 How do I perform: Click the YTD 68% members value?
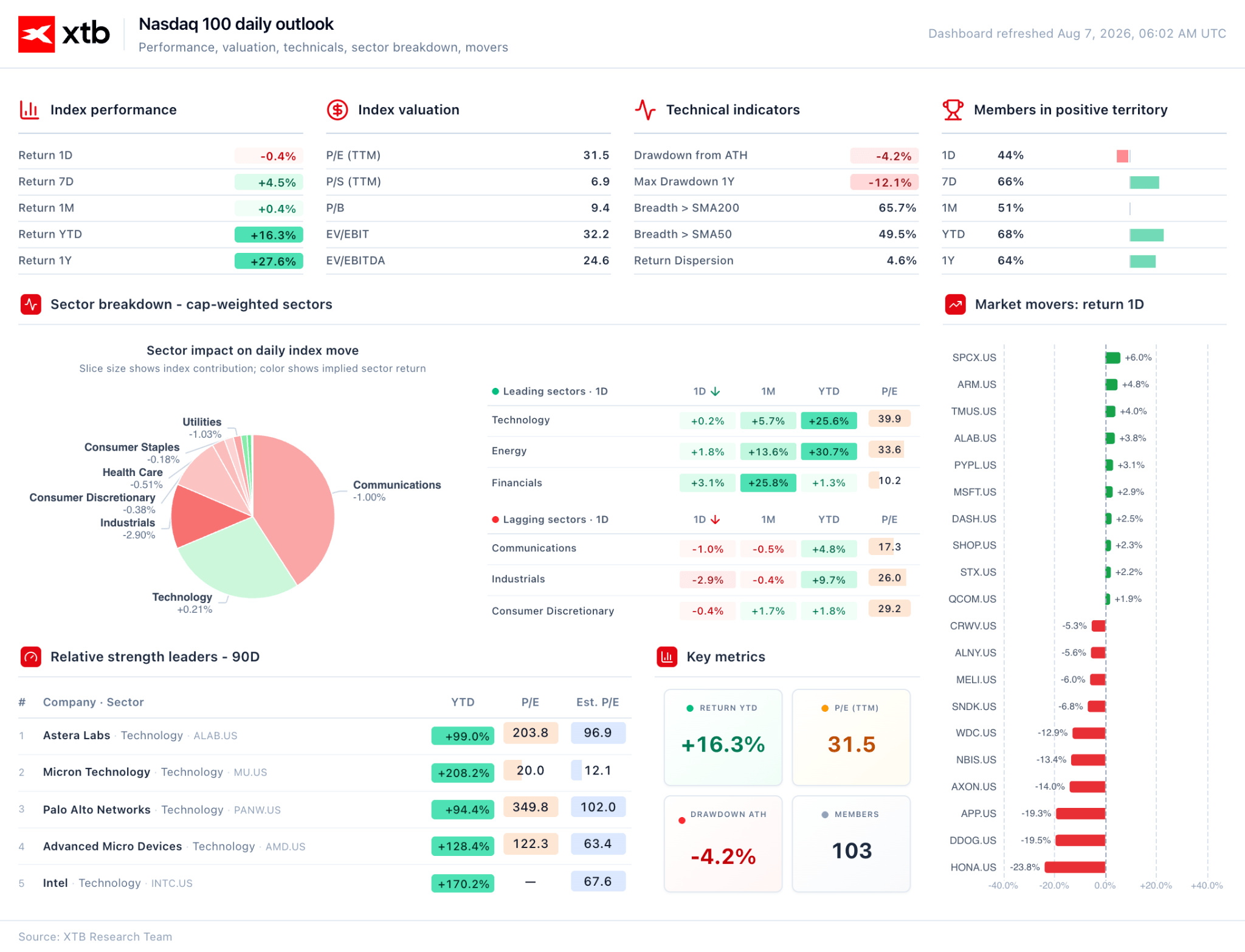coord(1010,235)
